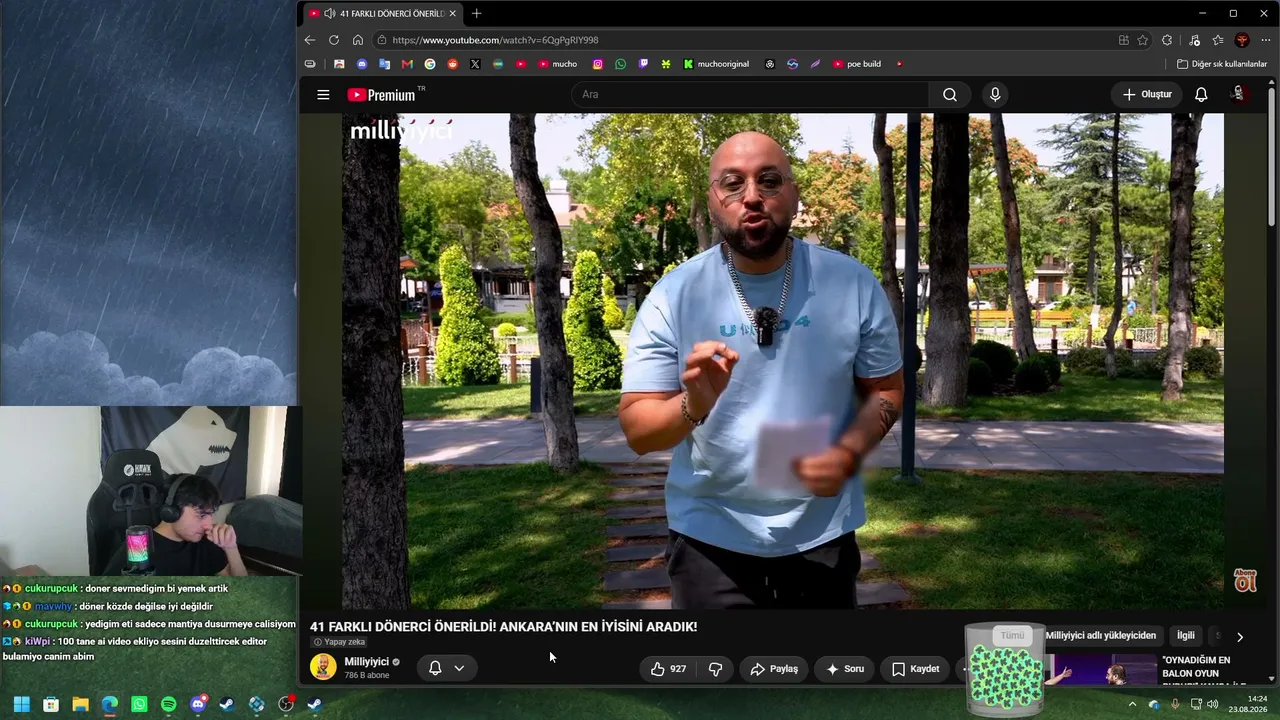
Task: Open 'Diğer sık kullanılanlar' bookmarks folder
Action: click(x=1222, y=64)
